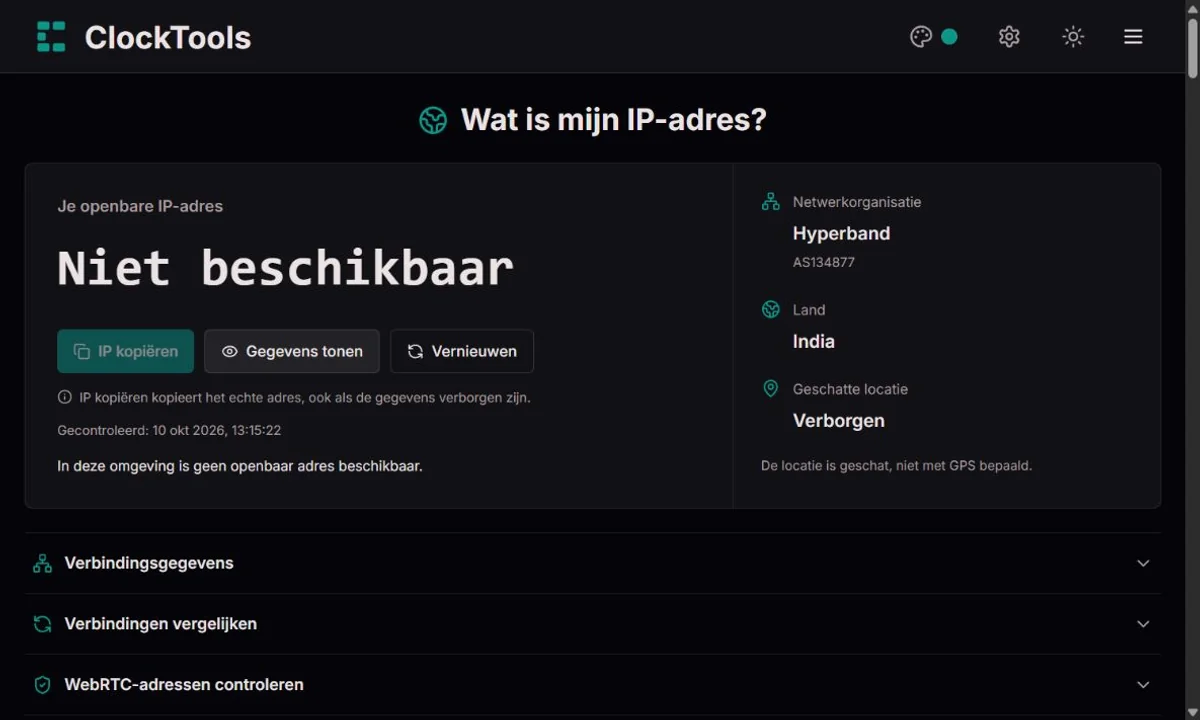Click the Verbindingsgegevens section icon
The image size is (1200, 720).
[x=42, y=563]
